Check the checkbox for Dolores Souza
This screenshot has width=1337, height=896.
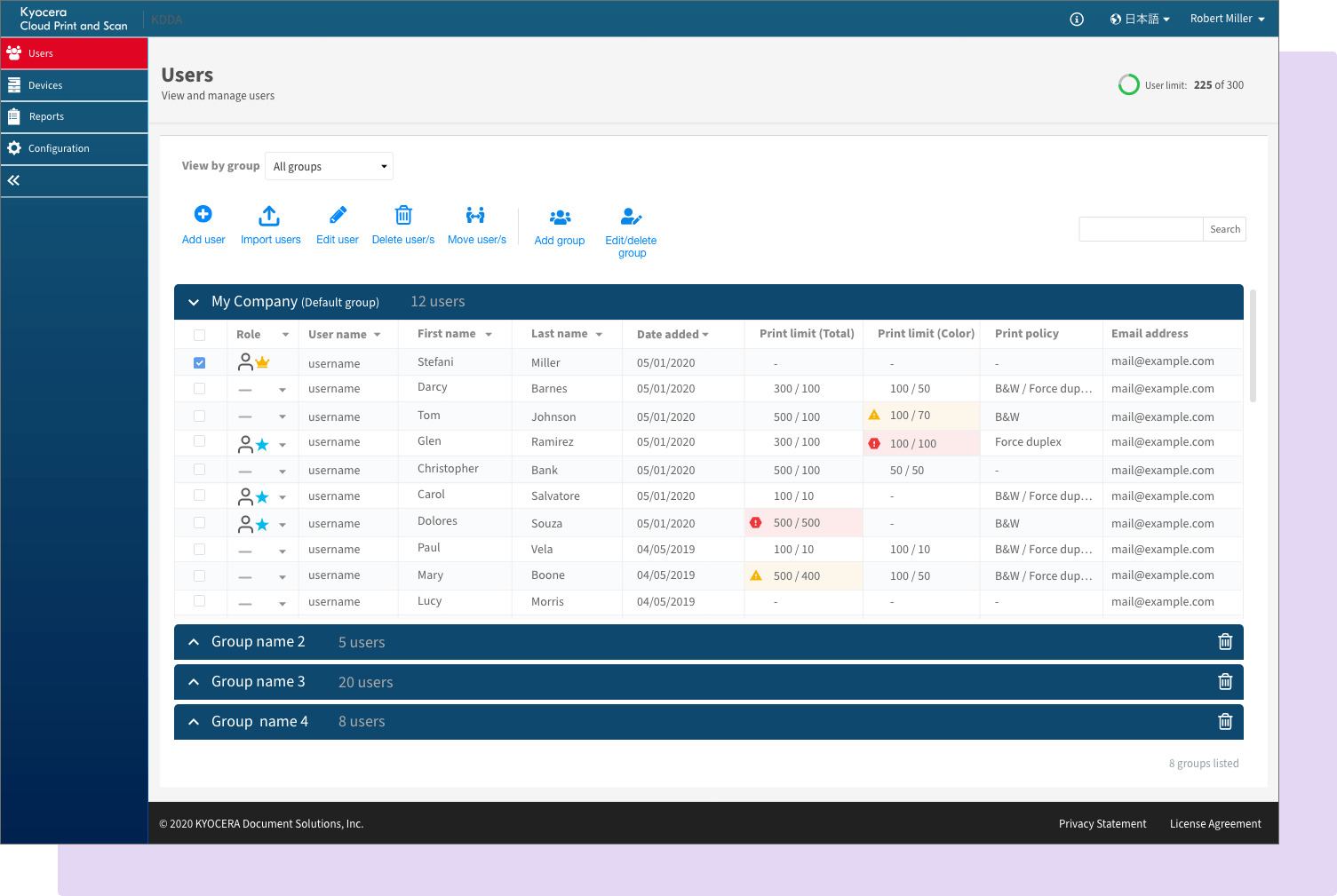click(199, 522)
